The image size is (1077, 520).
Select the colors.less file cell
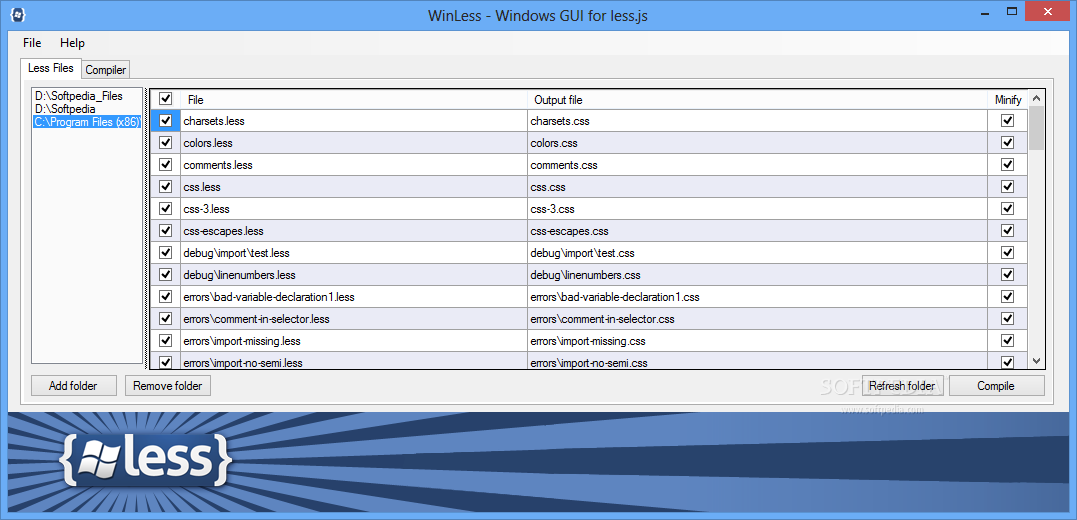354,143
